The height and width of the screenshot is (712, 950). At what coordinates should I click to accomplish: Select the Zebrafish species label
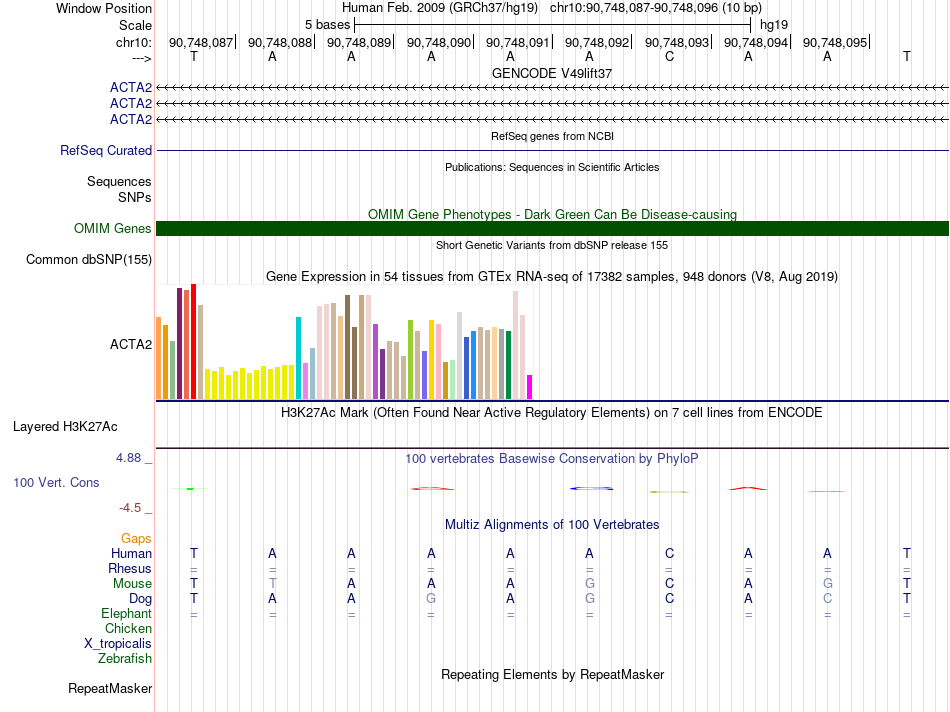(x=125, y=658)
